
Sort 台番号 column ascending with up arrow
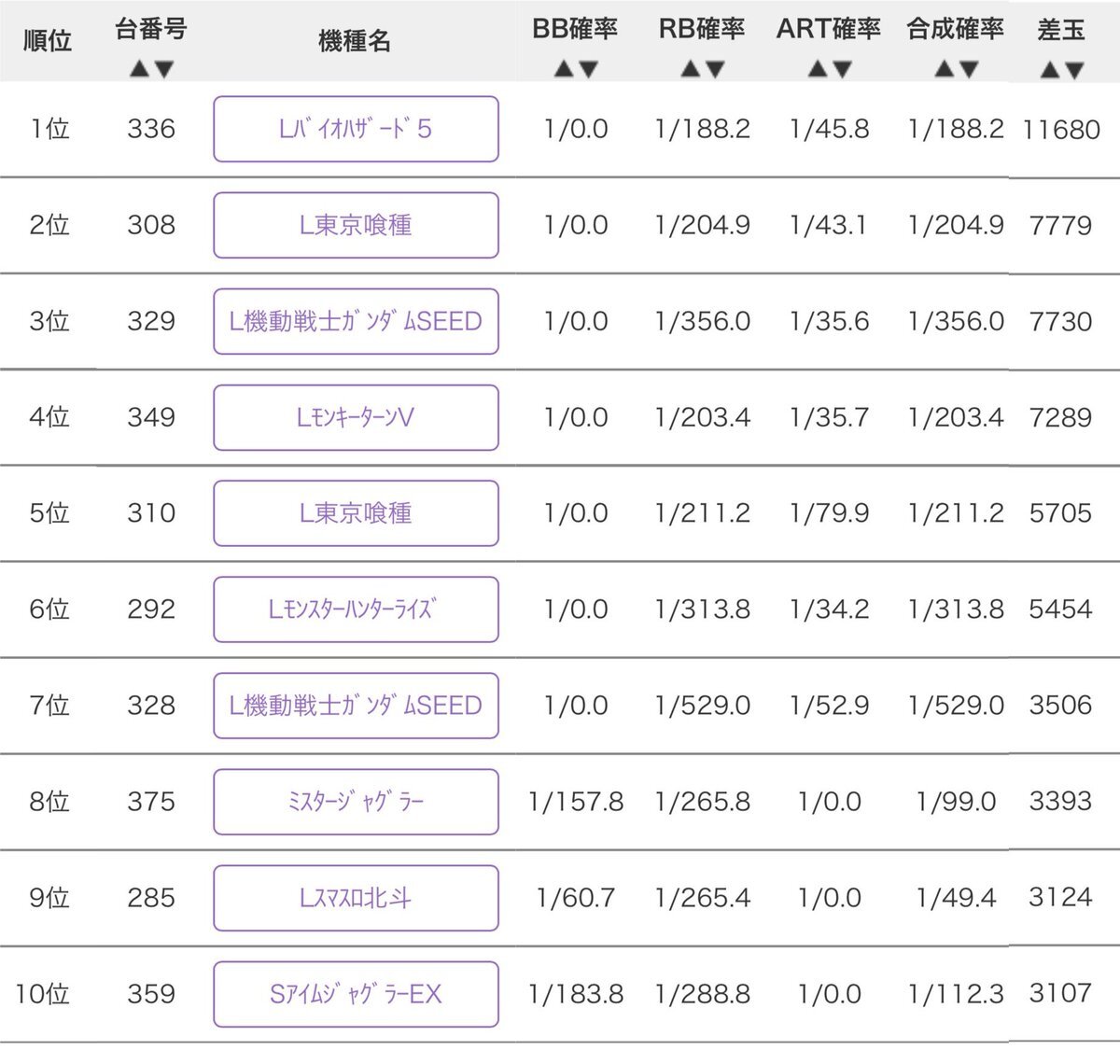tap(139, 69)
